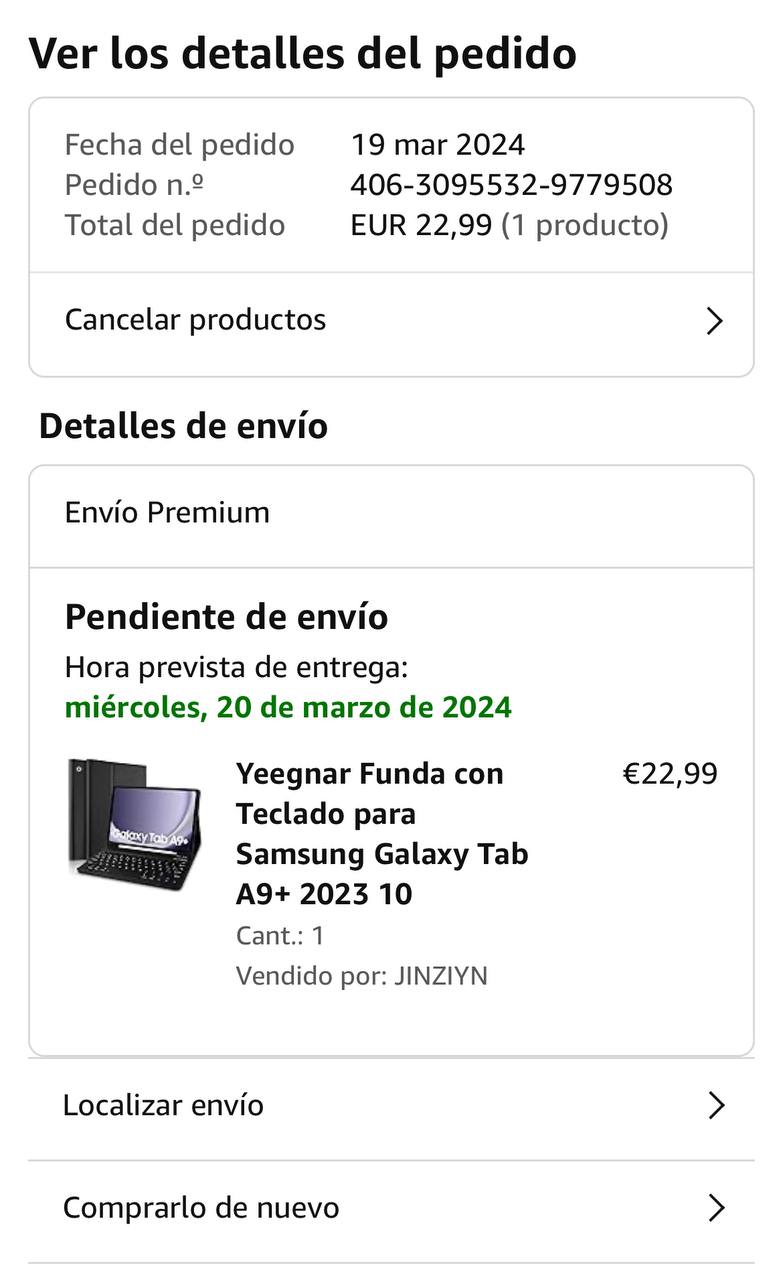Click the order total EUR 22,99
Viewport: 783px width, 1280px height.
pos(421,225)
